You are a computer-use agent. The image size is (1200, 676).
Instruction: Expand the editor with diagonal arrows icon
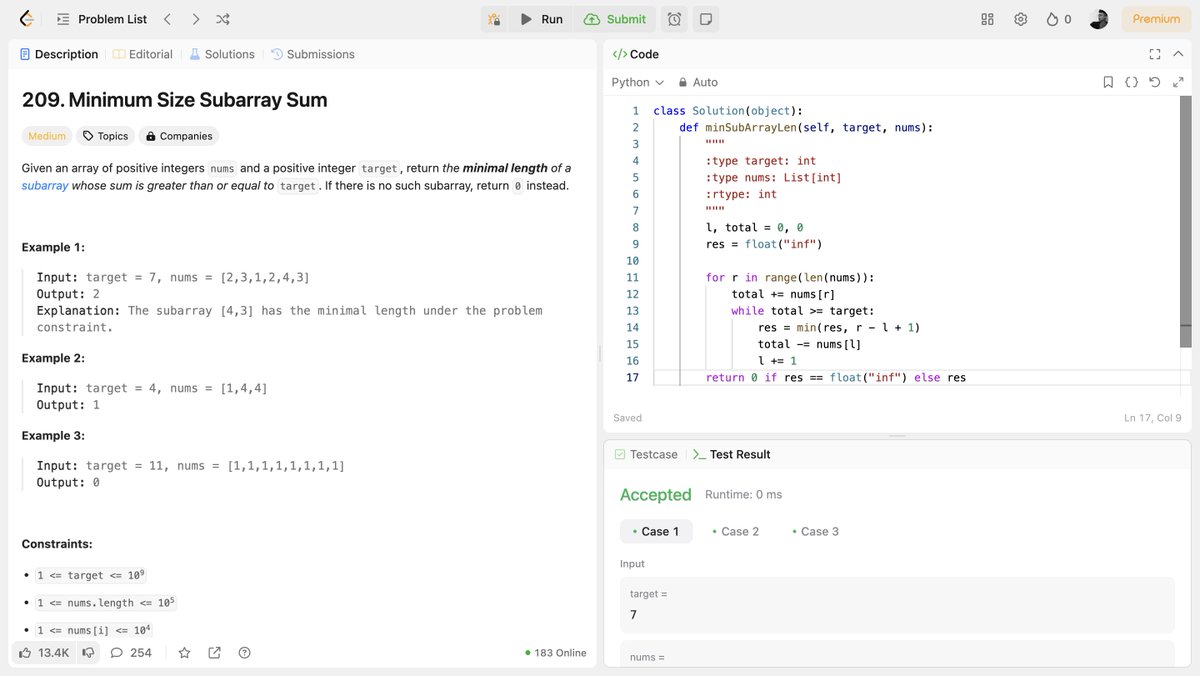[x=1176, y=82]
